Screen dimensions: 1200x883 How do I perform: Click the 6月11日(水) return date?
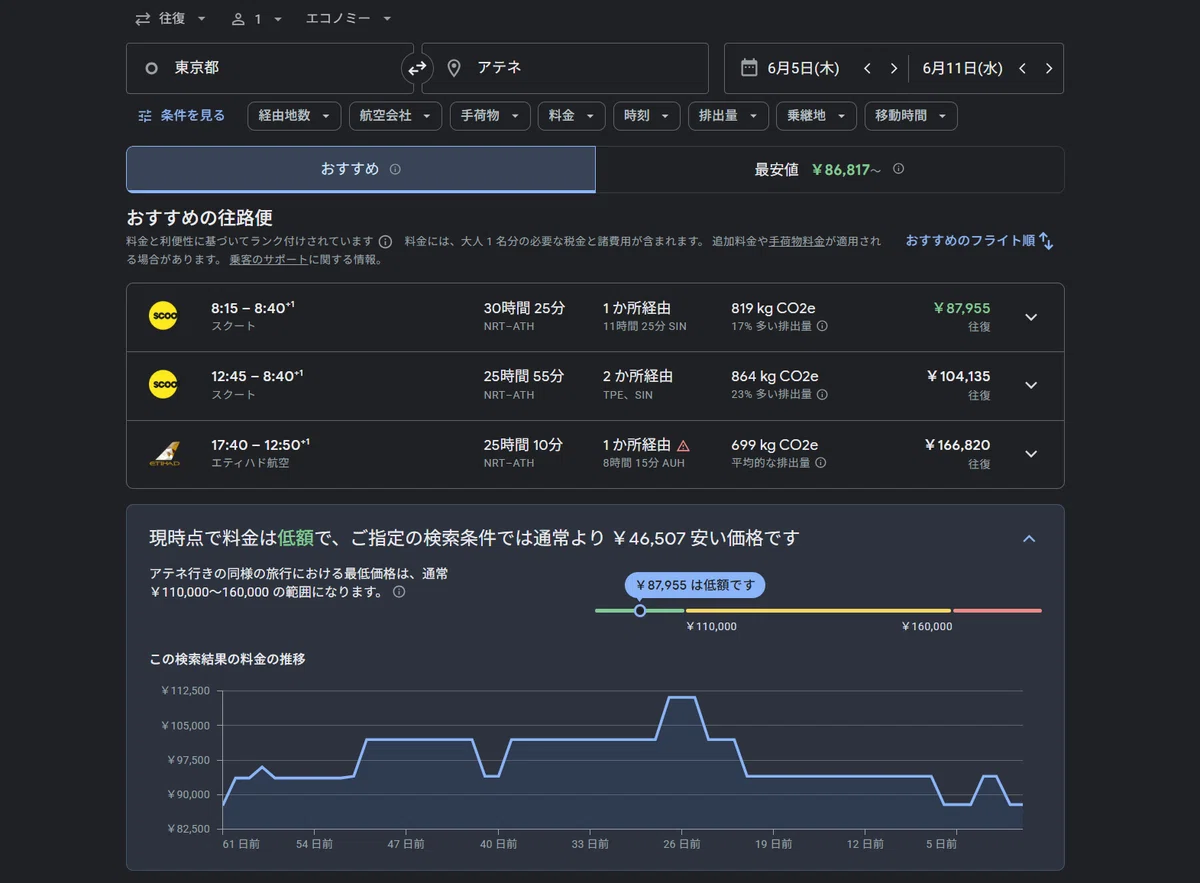pos(962,68)
